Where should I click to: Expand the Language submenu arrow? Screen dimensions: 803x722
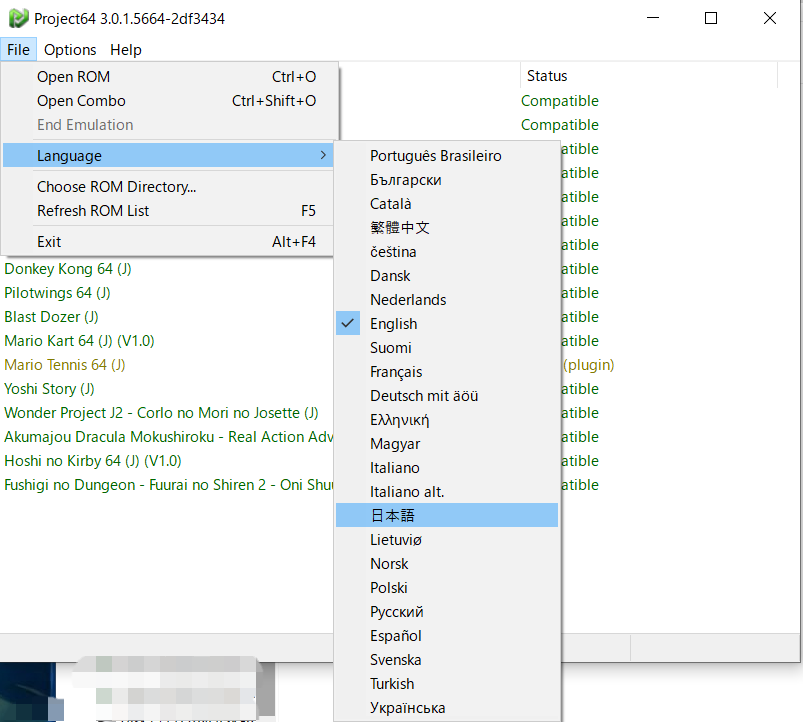(323, 155)
